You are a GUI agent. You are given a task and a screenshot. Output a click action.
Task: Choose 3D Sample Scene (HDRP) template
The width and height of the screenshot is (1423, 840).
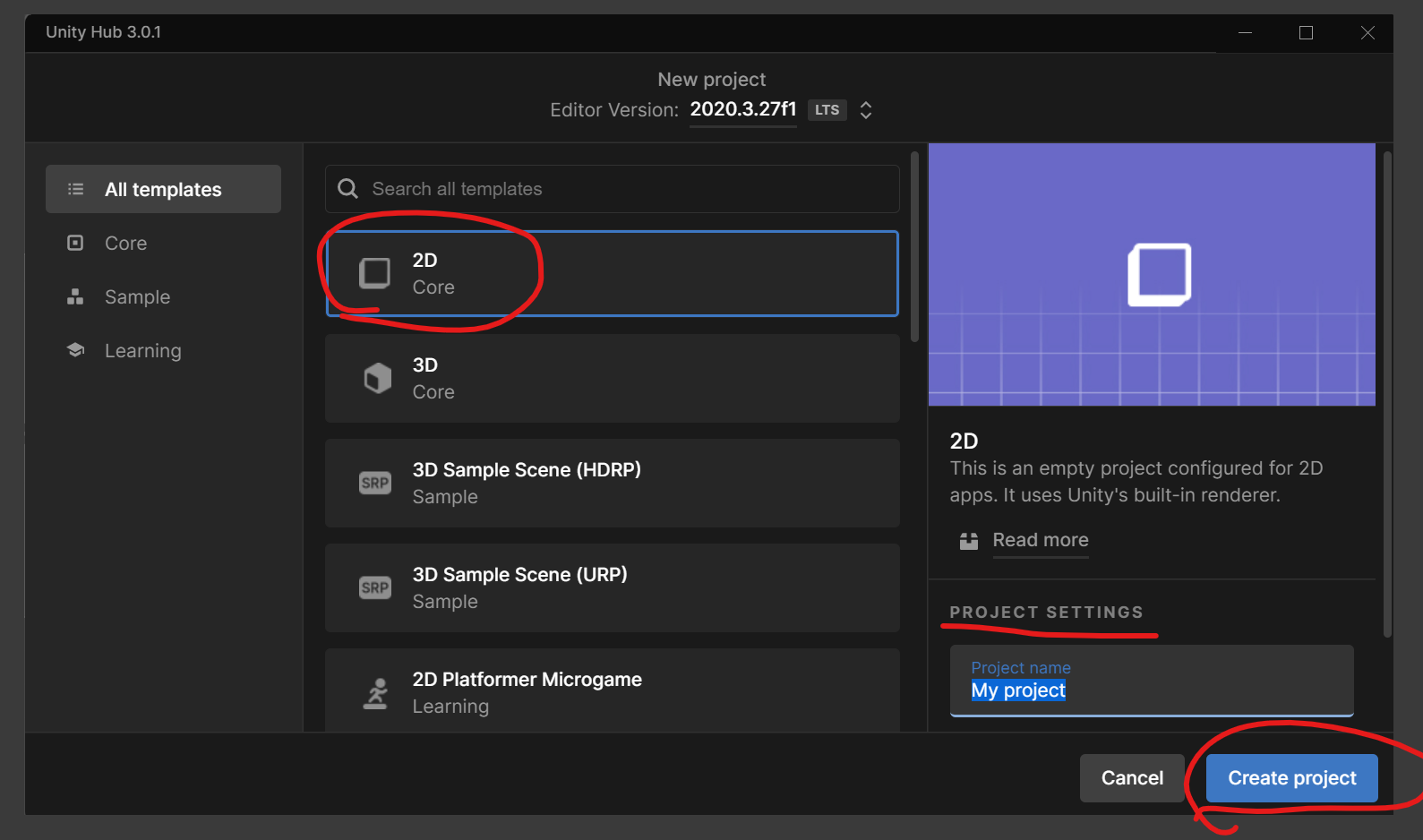[x=612, y=483]
